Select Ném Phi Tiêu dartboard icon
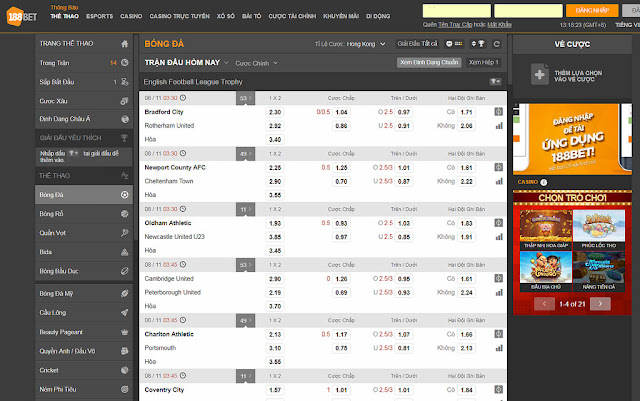Image resolution: width=640 pixels, height=401 pixels. pyautogui.click(x=124, y=389)
